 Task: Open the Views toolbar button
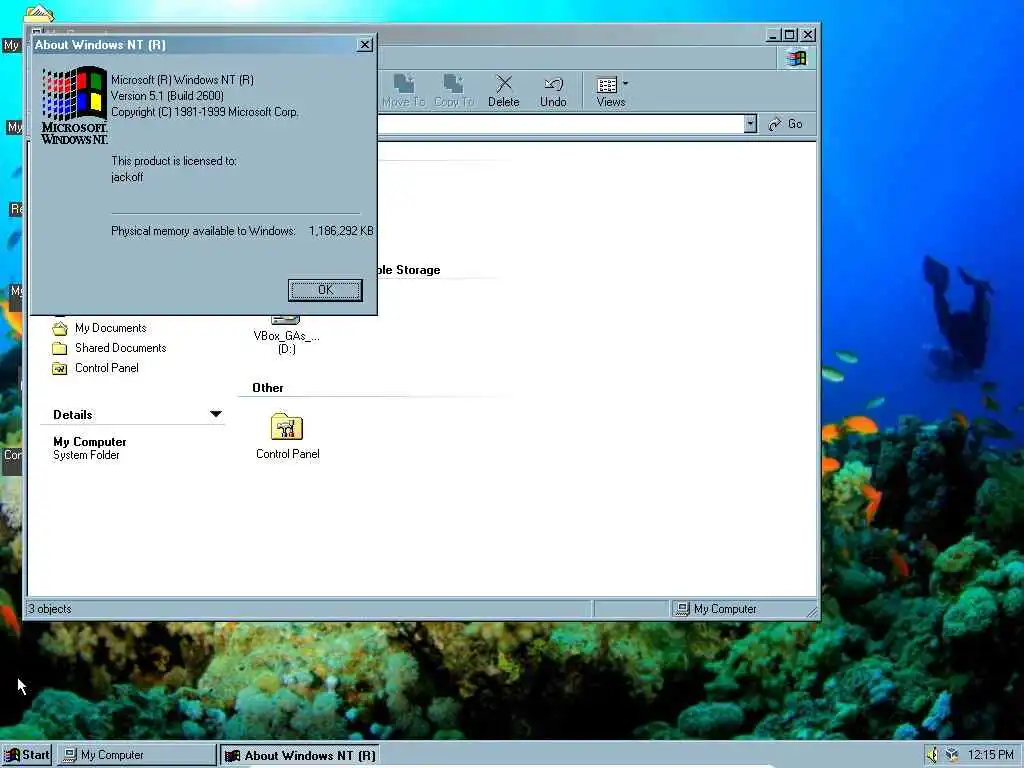tap(611, 91)
